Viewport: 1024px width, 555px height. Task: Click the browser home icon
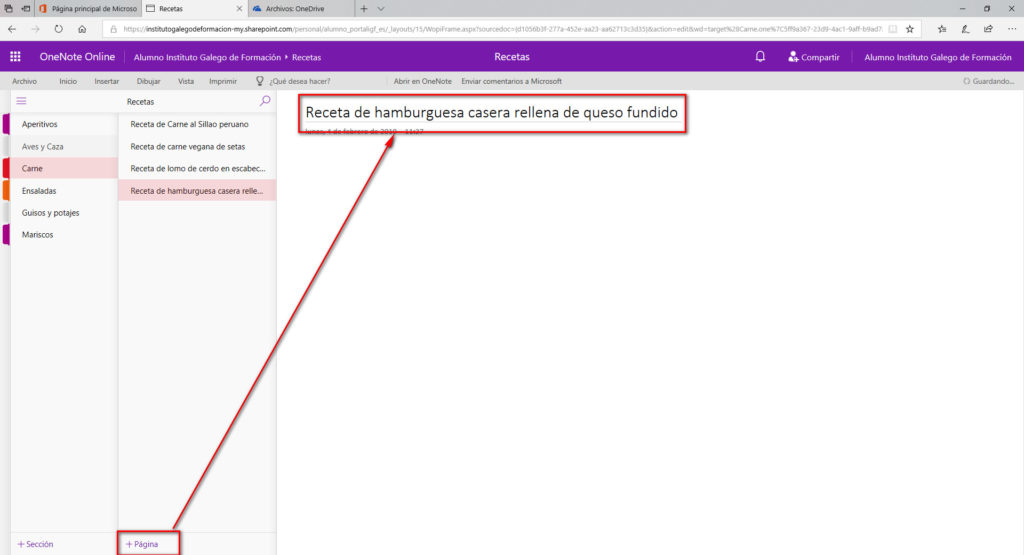pyautogui.click(x=82, y=29)
